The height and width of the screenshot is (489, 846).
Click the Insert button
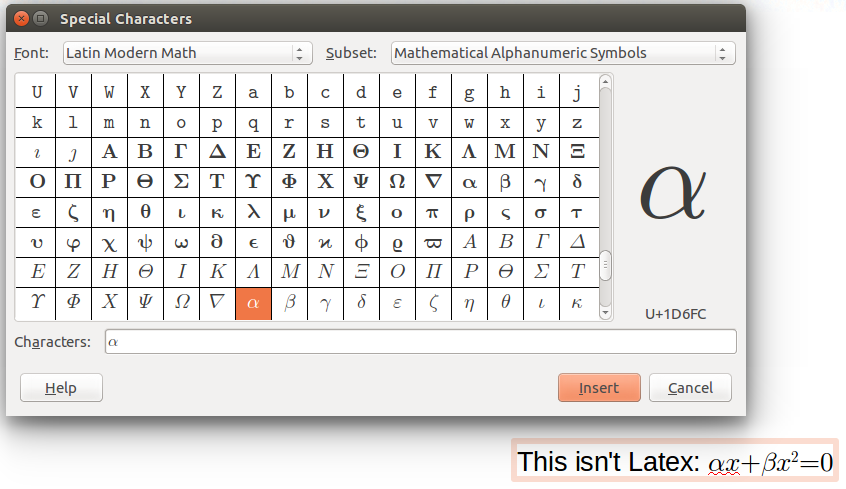pyautogui.click(x=599, y=388)
